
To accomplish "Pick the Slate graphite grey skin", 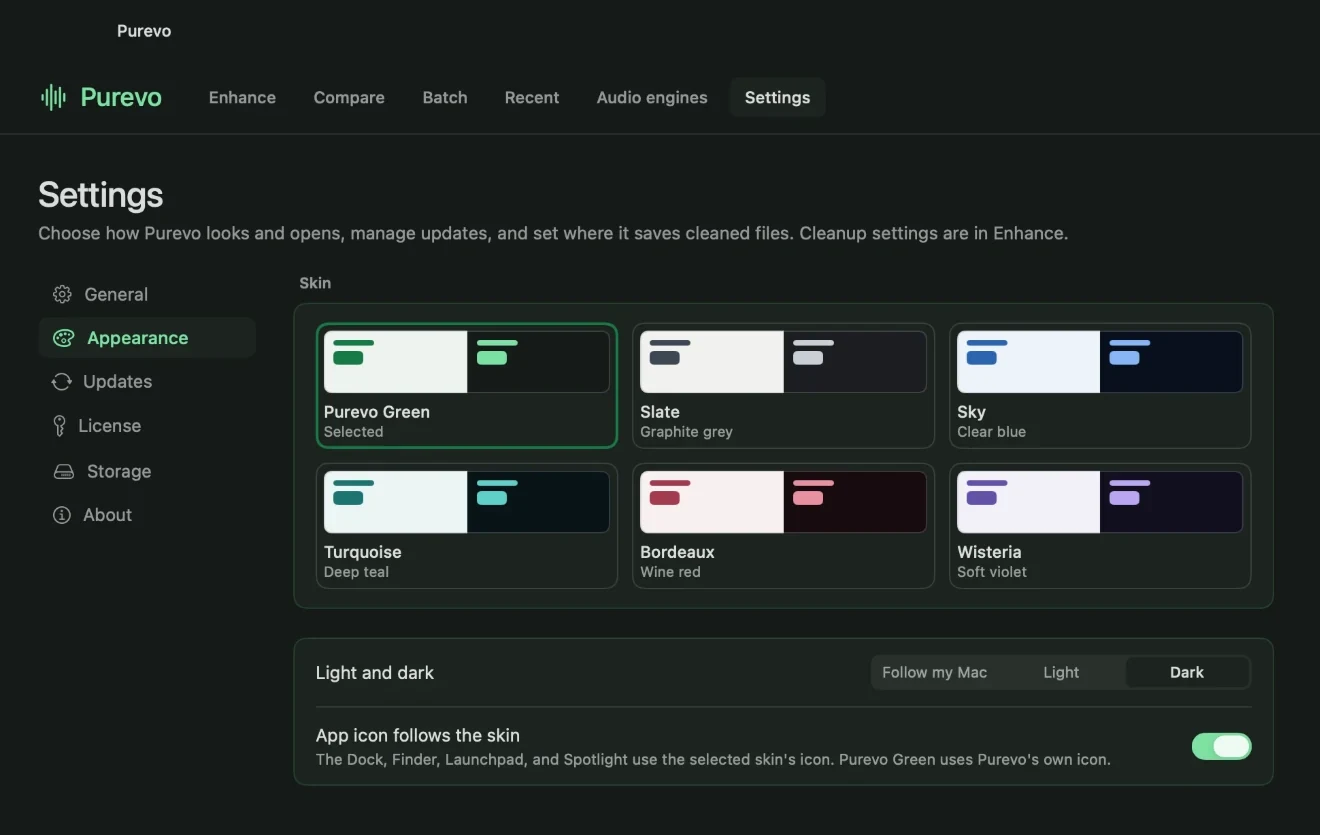I will coord(783,385).
